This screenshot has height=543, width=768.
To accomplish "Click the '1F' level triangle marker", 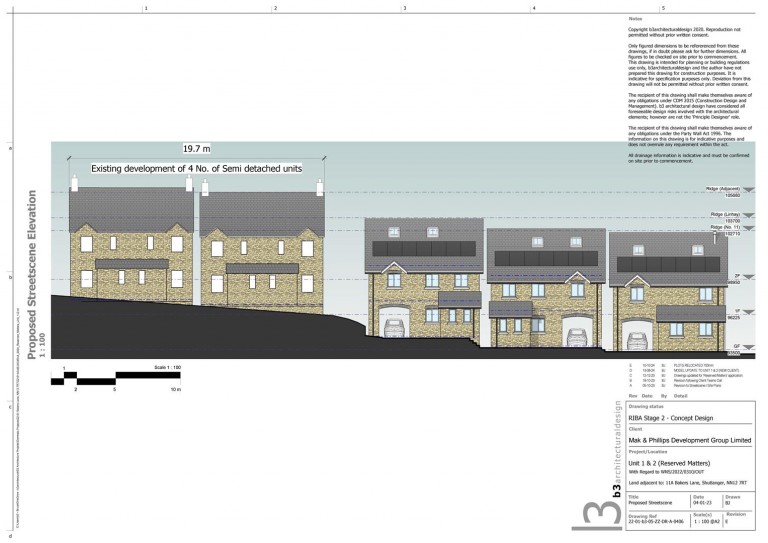I will [x=748, y=312].
